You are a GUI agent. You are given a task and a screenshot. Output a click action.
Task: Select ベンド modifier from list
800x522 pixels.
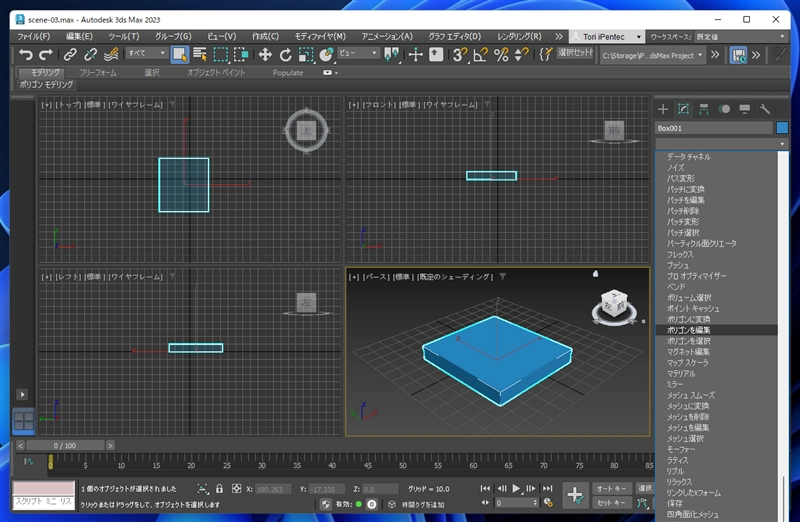click(x=716, y=287)
